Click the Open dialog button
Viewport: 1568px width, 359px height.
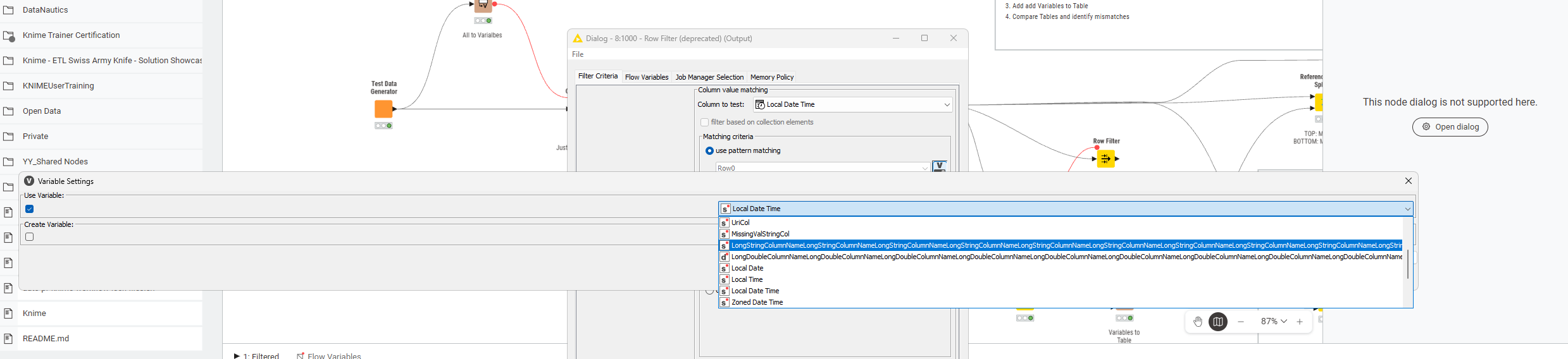pyautogui.click(x=1450, y=127)
